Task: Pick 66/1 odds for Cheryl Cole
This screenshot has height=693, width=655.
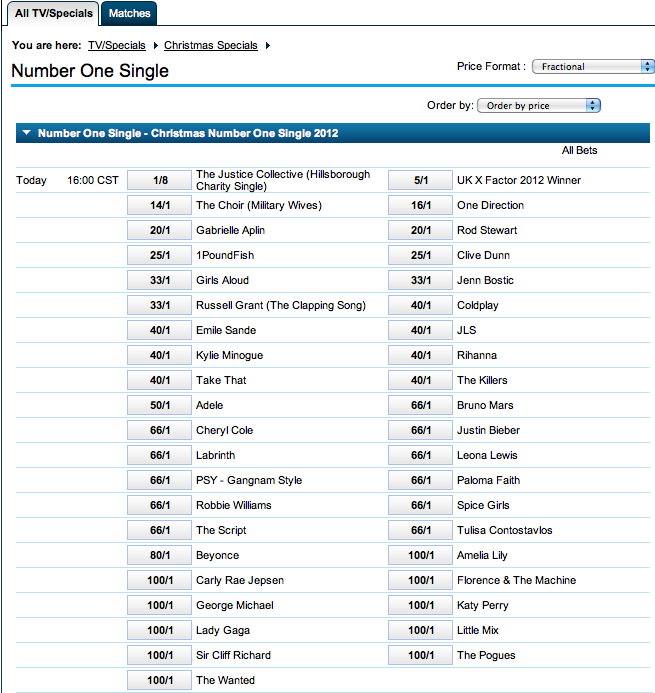Action: (160, 430)
